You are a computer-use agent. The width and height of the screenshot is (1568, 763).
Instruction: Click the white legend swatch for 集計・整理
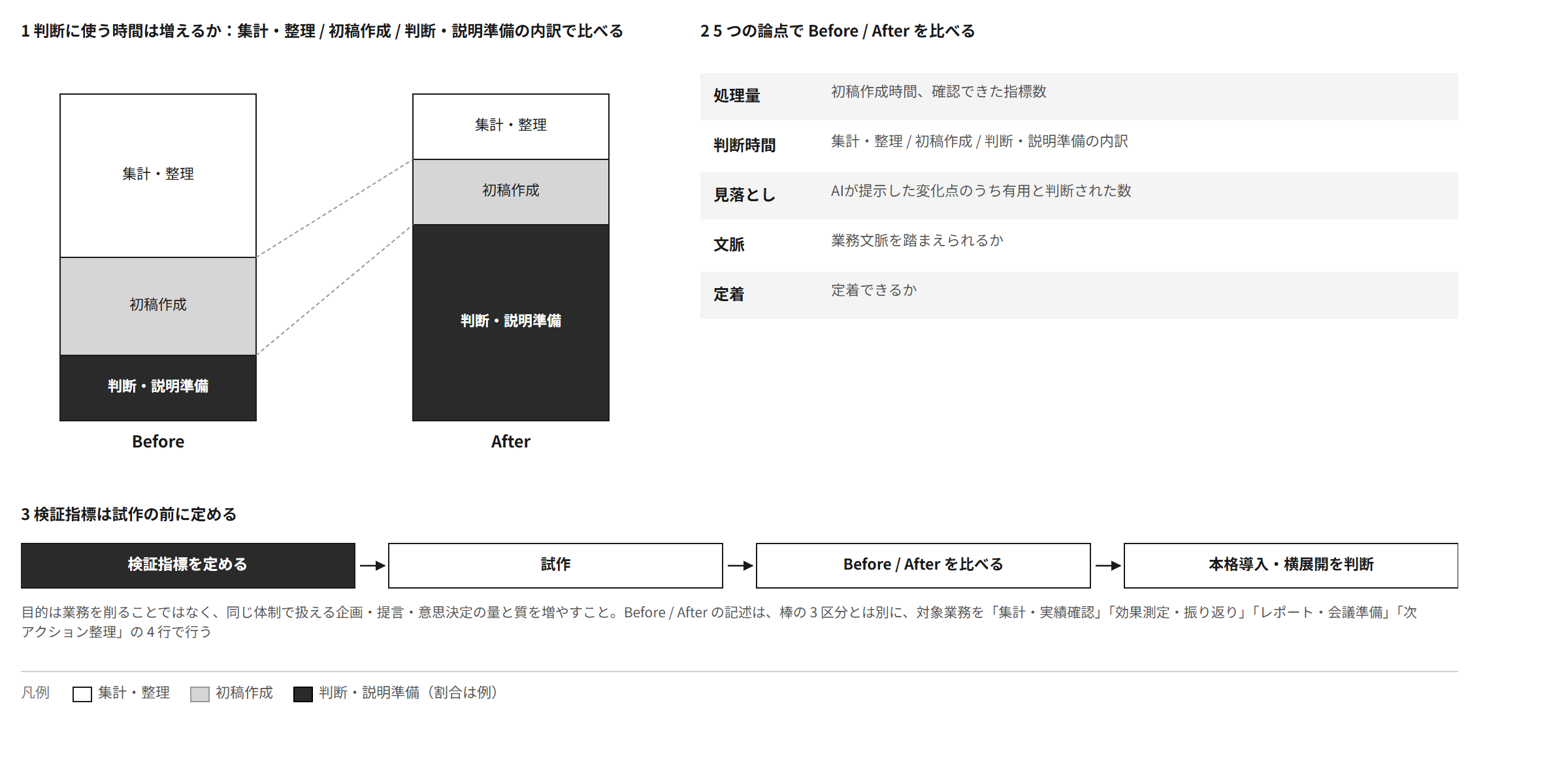click(82, 694)
